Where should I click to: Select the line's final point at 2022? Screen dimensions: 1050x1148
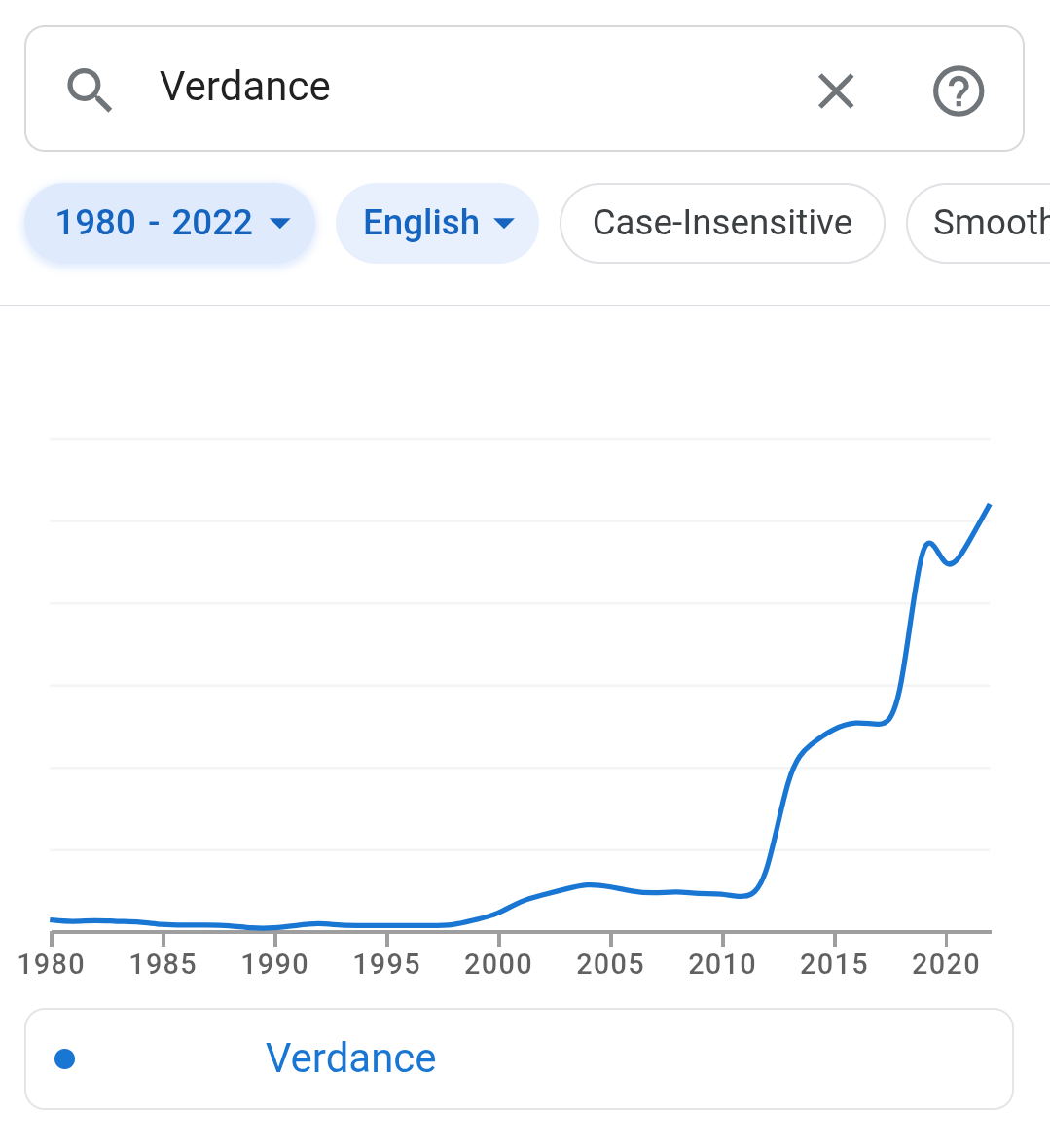990,505
